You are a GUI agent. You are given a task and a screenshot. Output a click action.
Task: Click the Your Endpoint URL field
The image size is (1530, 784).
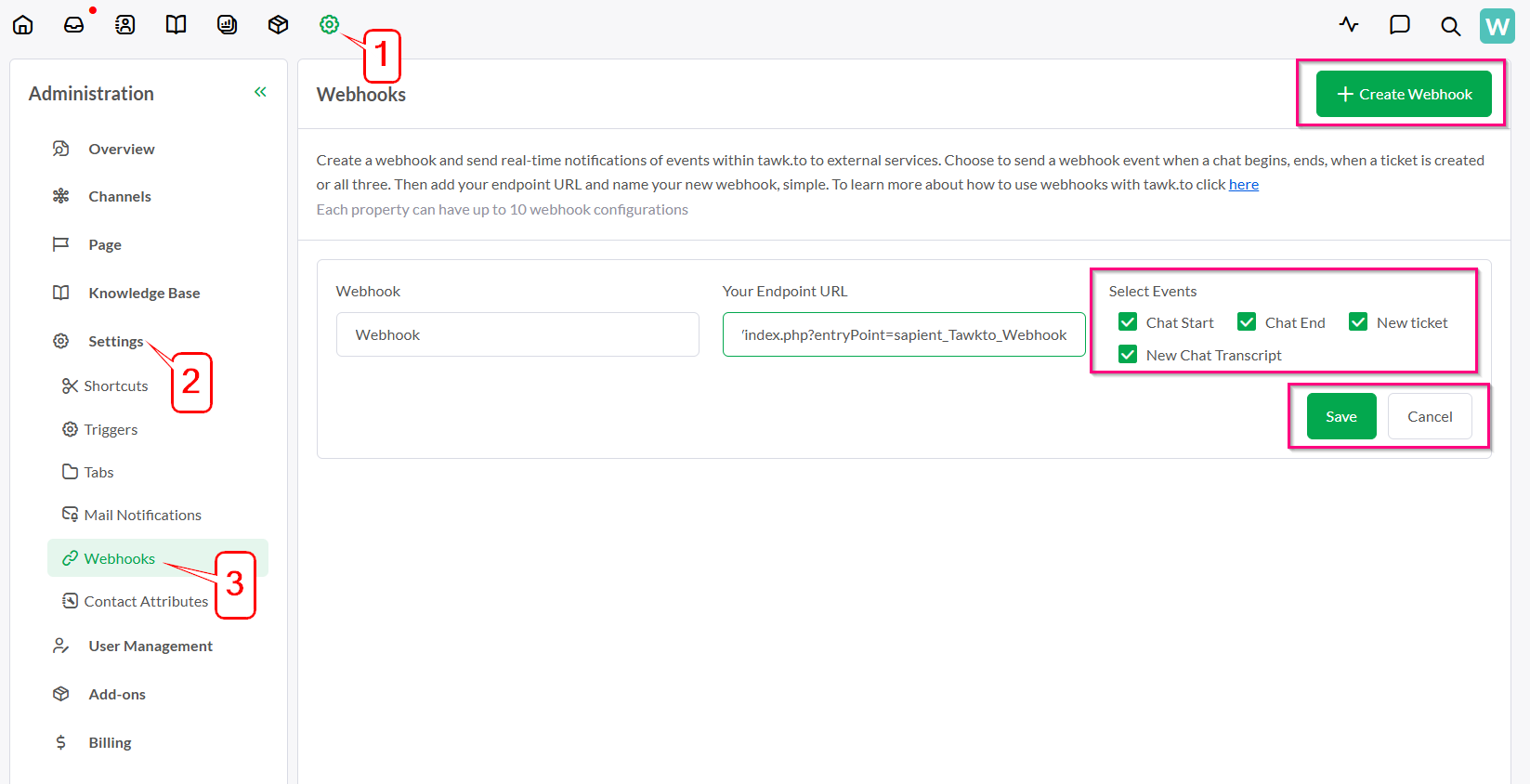tap(903, 334)
